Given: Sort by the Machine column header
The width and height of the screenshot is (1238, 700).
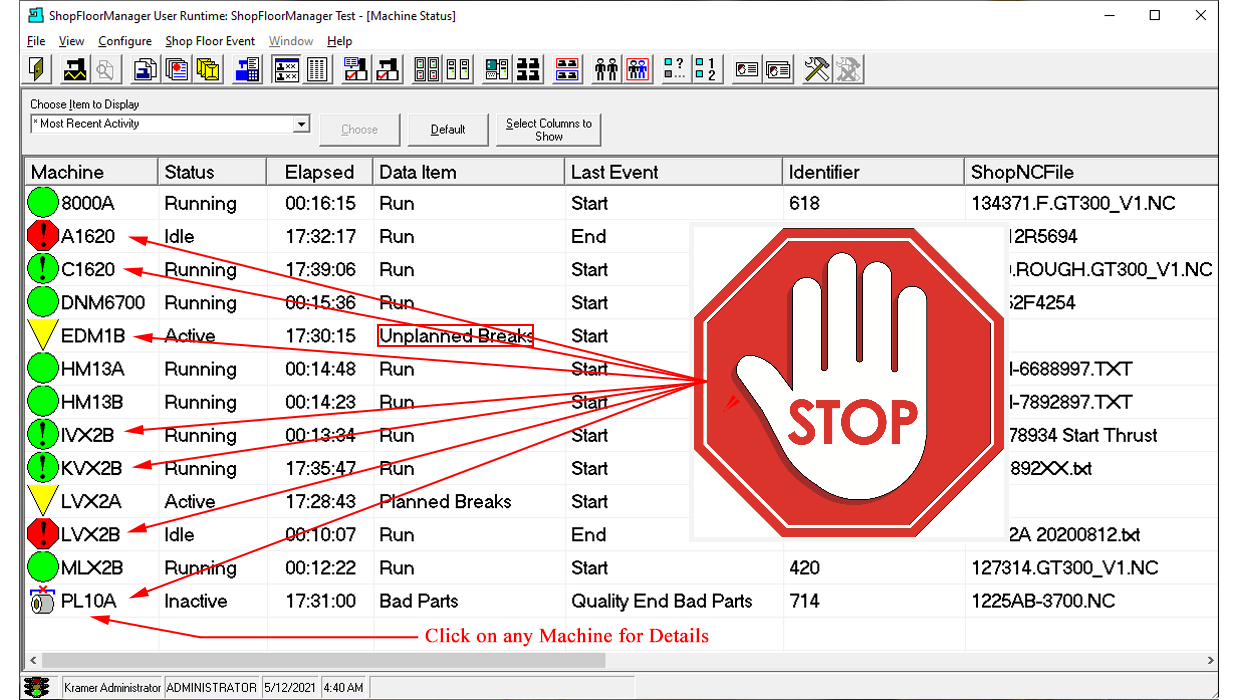Looking at the screenshot, I should pos(91,172).
